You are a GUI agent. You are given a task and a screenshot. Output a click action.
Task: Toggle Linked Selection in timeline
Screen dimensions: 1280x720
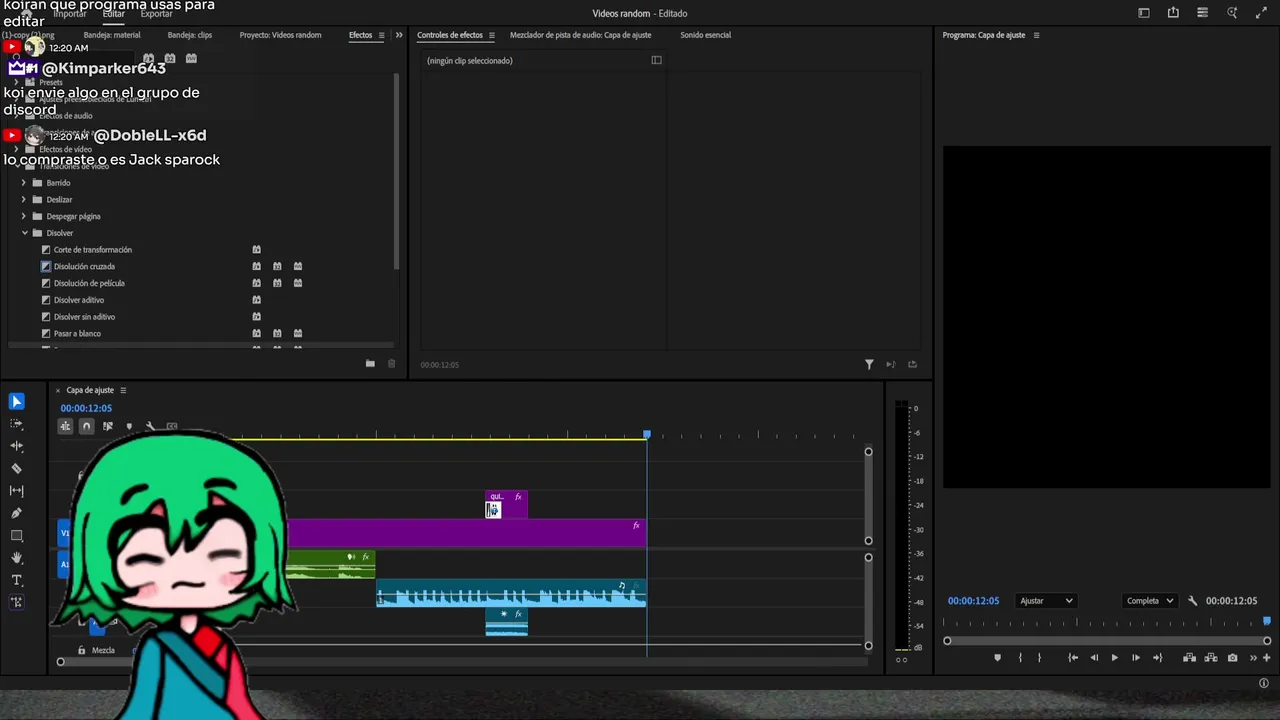point(108,427)
